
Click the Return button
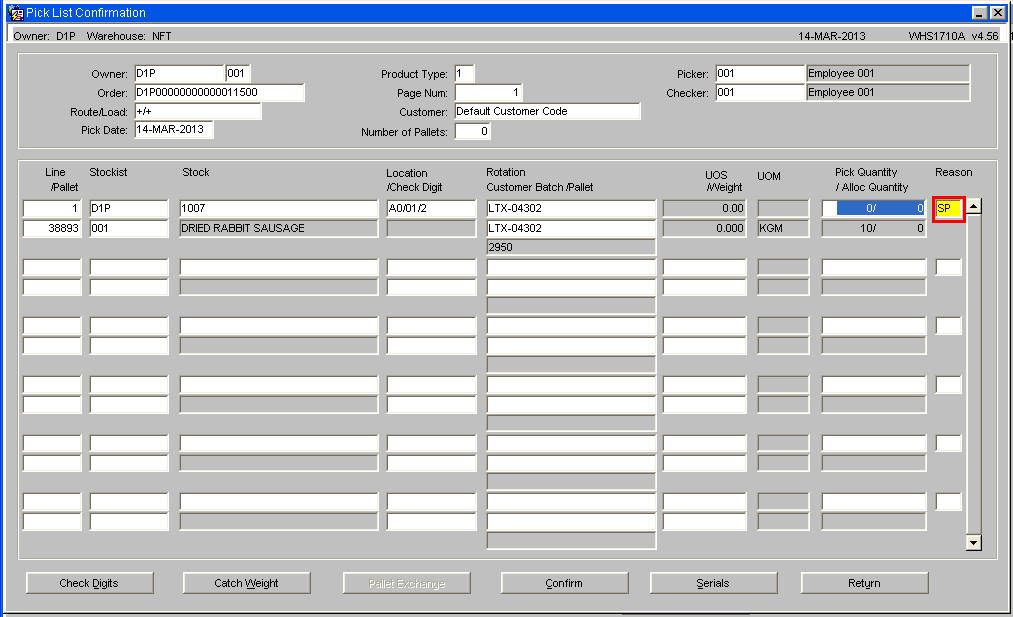click(x=864, y=583)
